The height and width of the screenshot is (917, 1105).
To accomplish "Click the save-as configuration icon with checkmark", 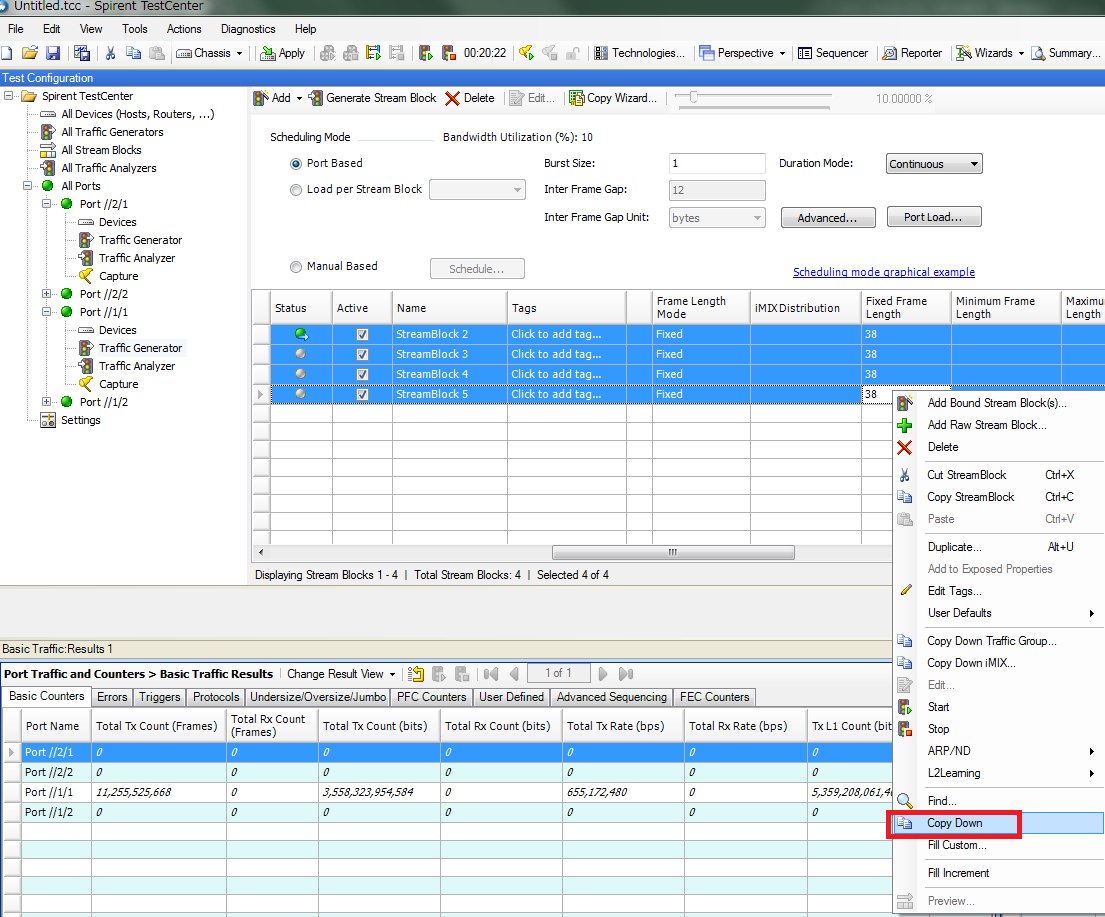I will (82, 53).
